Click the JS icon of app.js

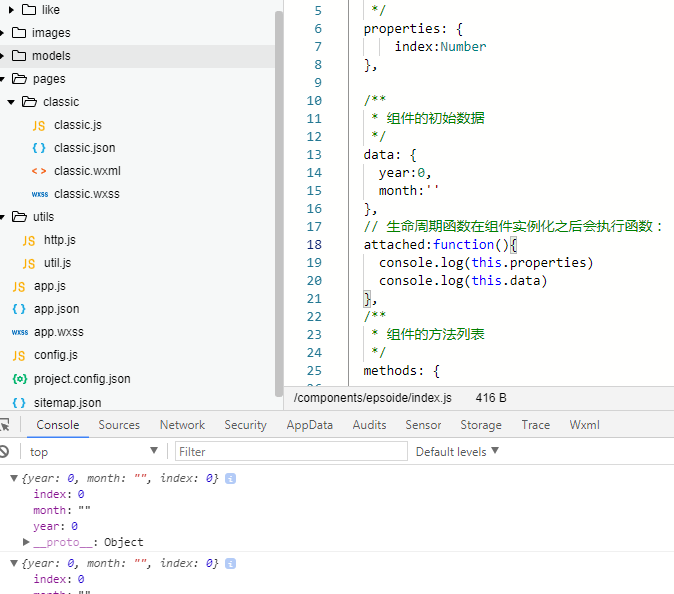click(19, 287)
